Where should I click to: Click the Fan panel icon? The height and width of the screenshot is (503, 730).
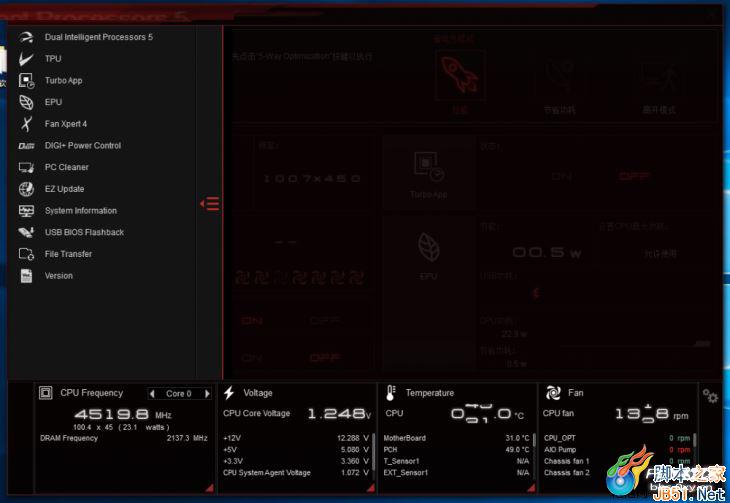click(553, 393)
